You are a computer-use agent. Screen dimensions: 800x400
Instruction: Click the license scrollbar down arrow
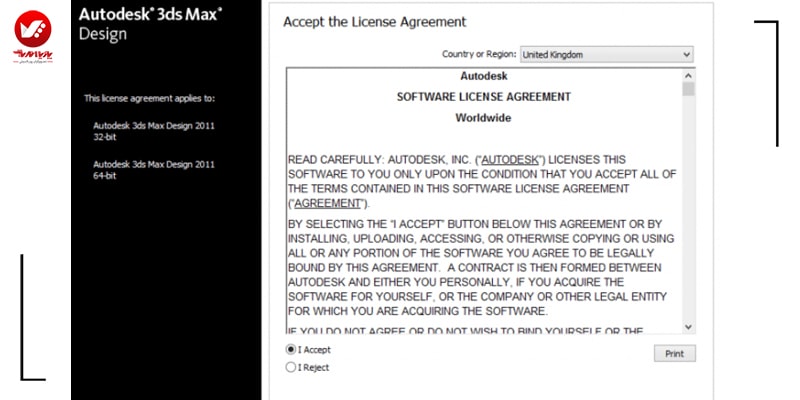[x=688, y=327]
